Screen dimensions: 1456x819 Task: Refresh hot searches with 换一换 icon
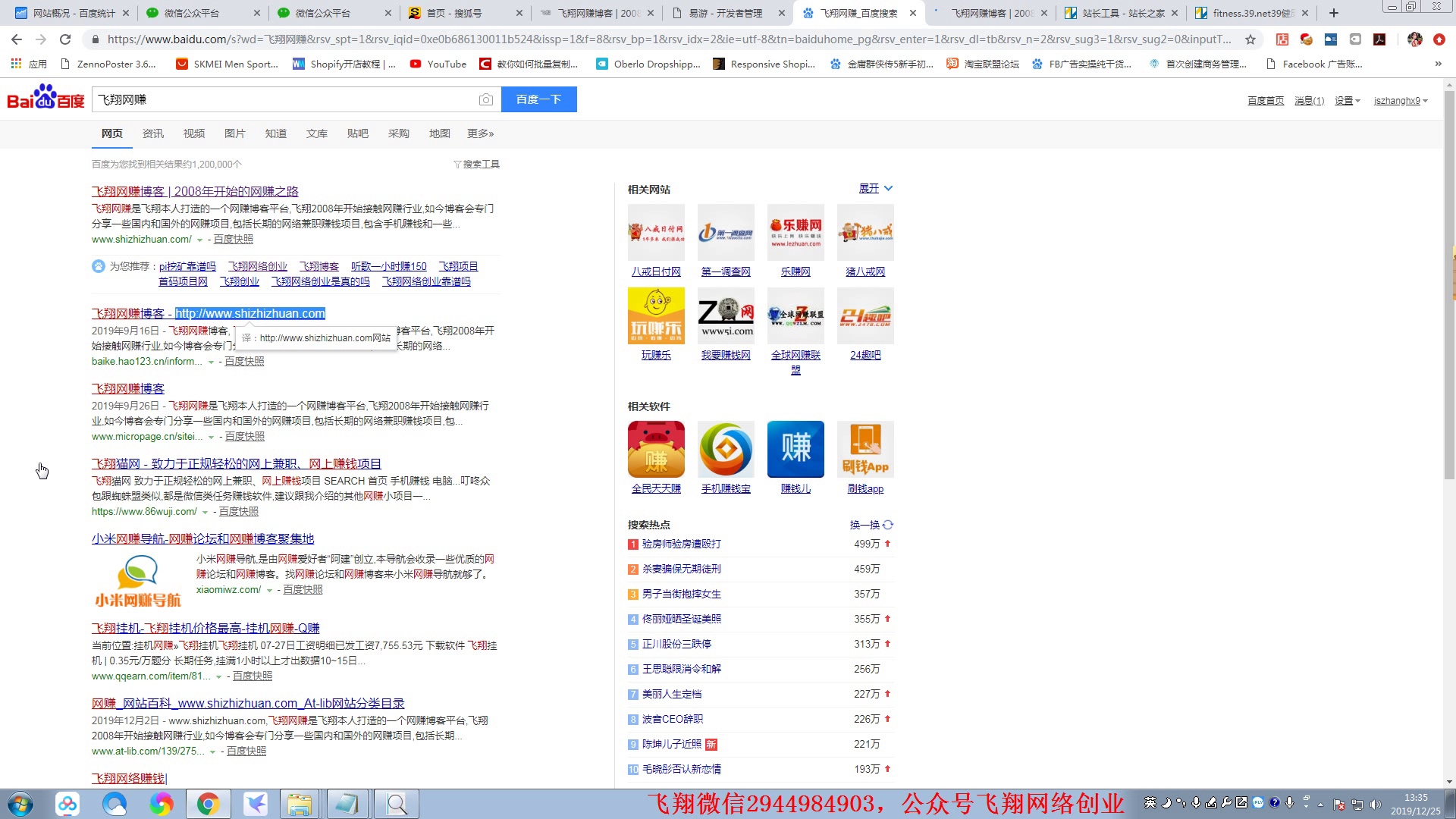(x=888, y=525)
